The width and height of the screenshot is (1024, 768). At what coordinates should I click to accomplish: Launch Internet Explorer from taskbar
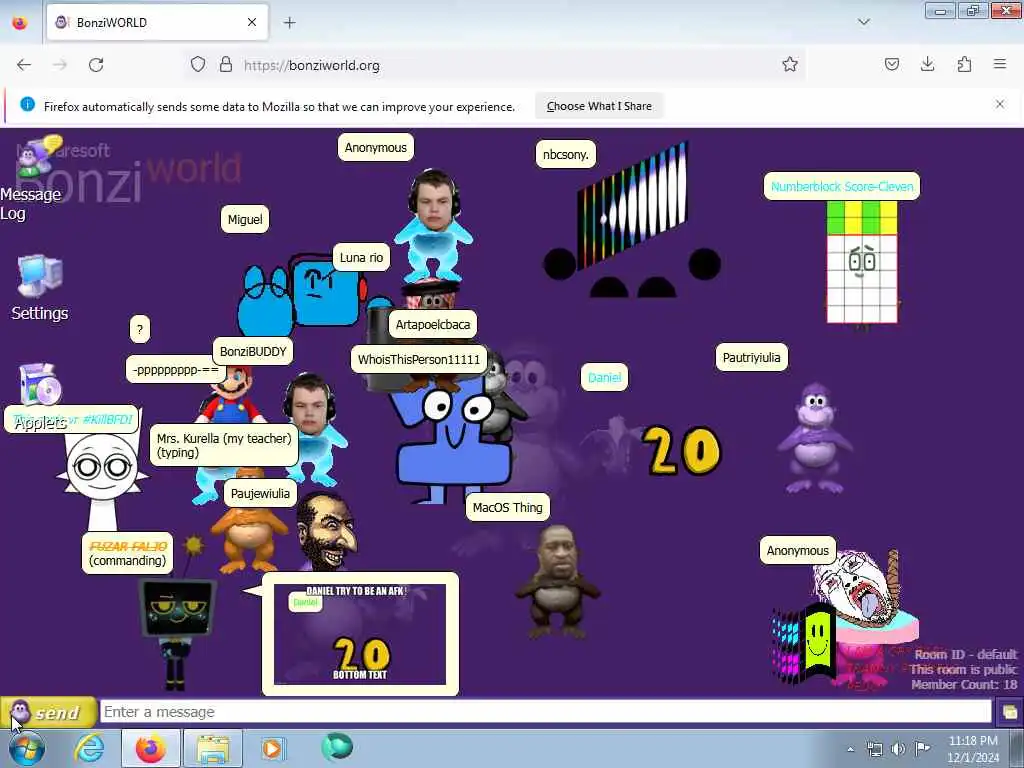(89, 748)
